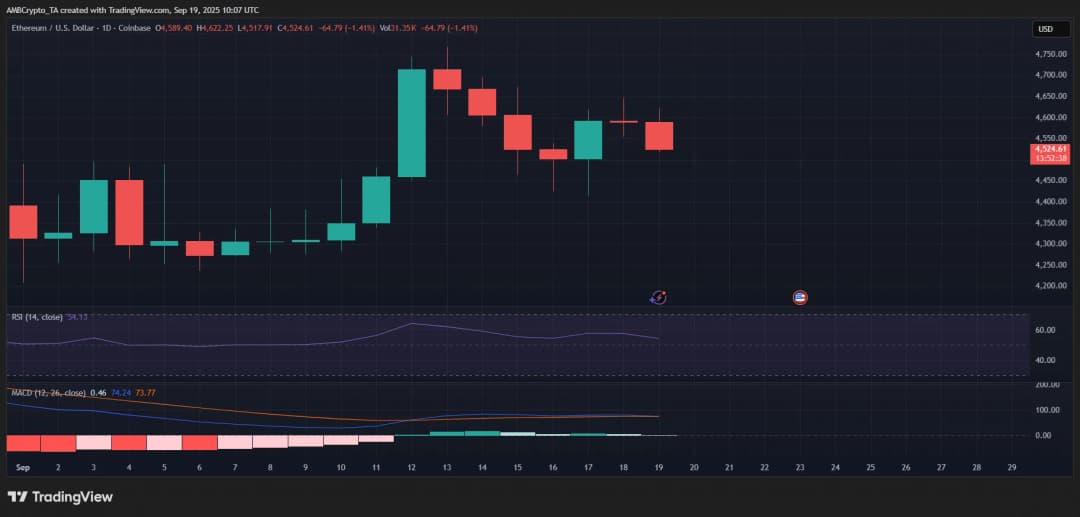Click the Sep label on the time axis
The height and width of the screenshot is (517, 1080).
pyautogui.click(x=23, y=467)
